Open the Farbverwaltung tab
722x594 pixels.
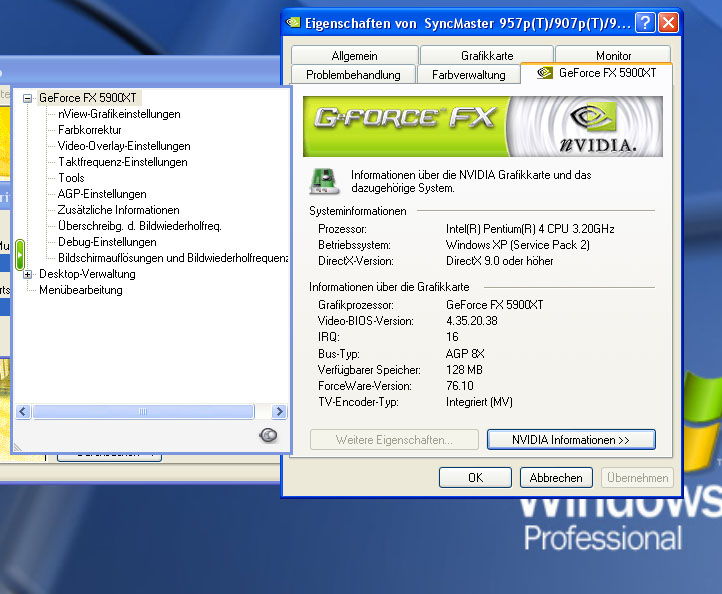point(469,75)
